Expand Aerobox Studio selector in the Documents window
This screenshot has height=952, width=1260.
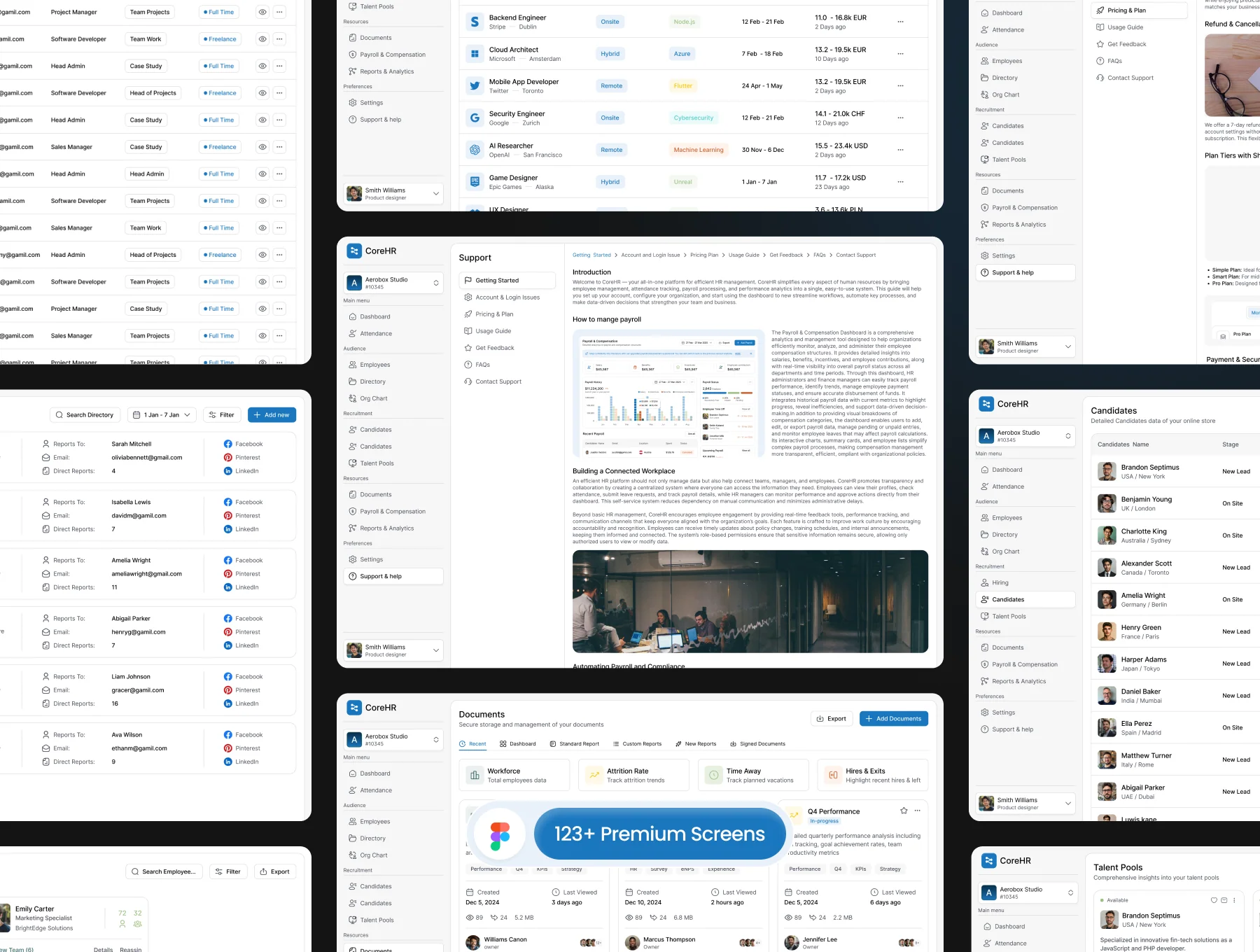point(393,740)
